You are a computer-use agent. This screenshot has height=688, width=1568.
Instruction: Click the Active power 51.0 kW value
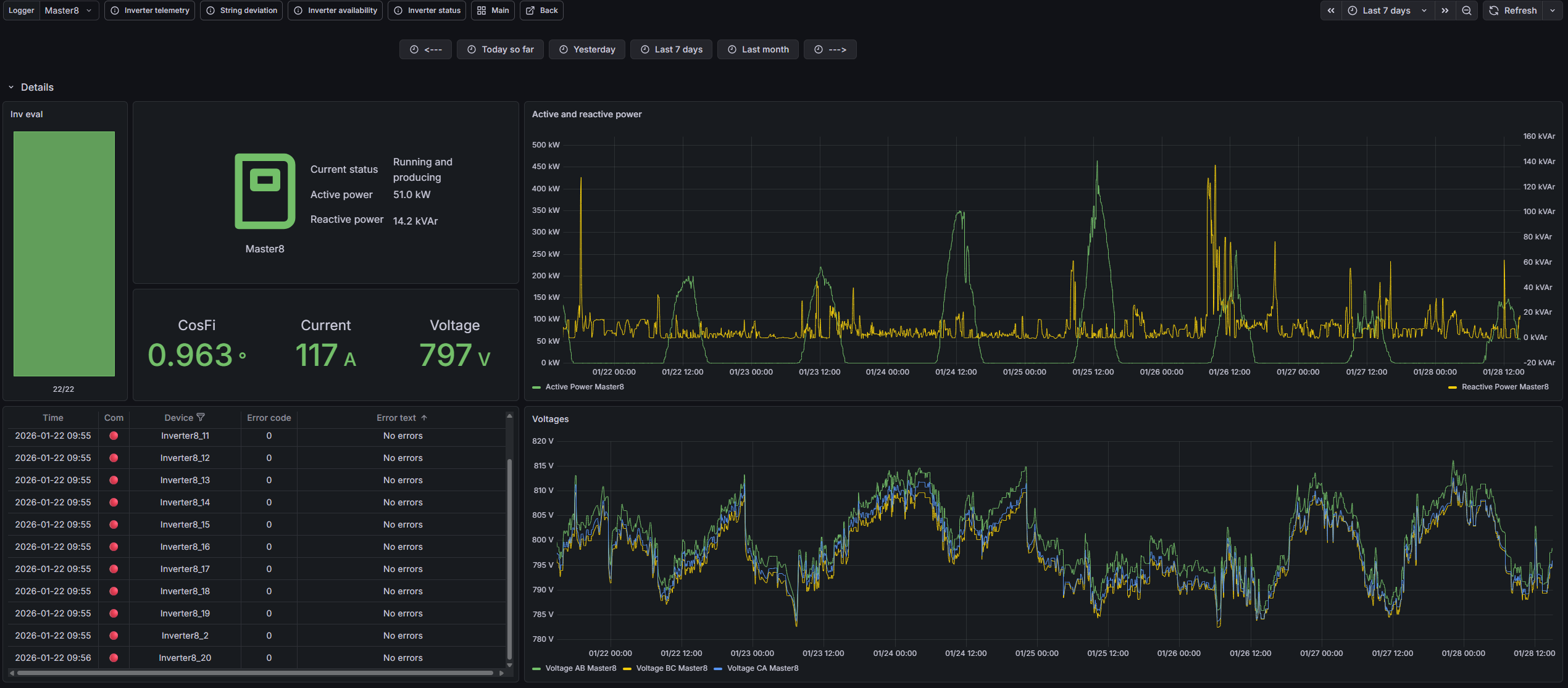[x=412, y=194]
